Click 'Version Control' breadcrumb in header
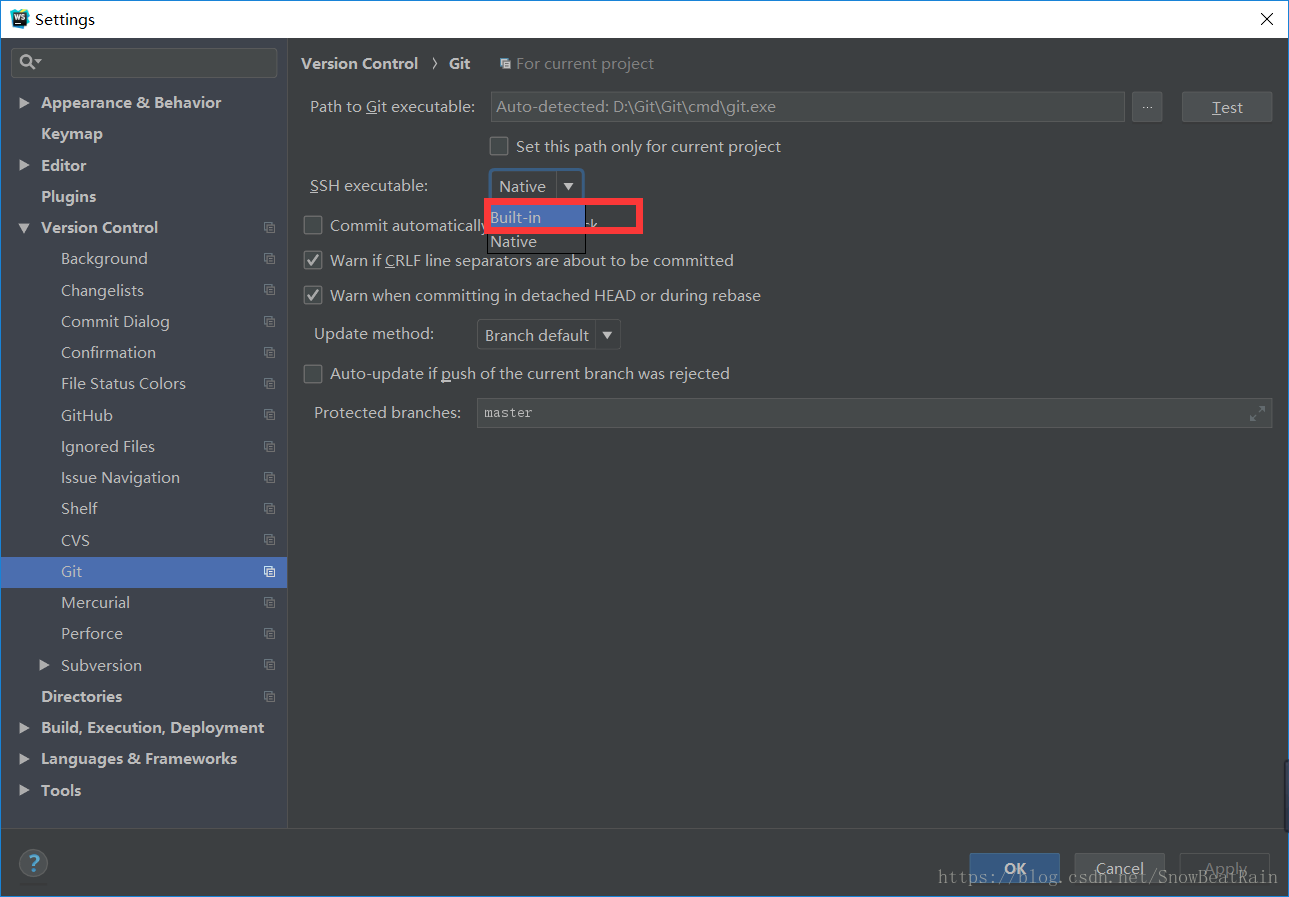Screen dimensions: 1289x897 tap(360, 63)
